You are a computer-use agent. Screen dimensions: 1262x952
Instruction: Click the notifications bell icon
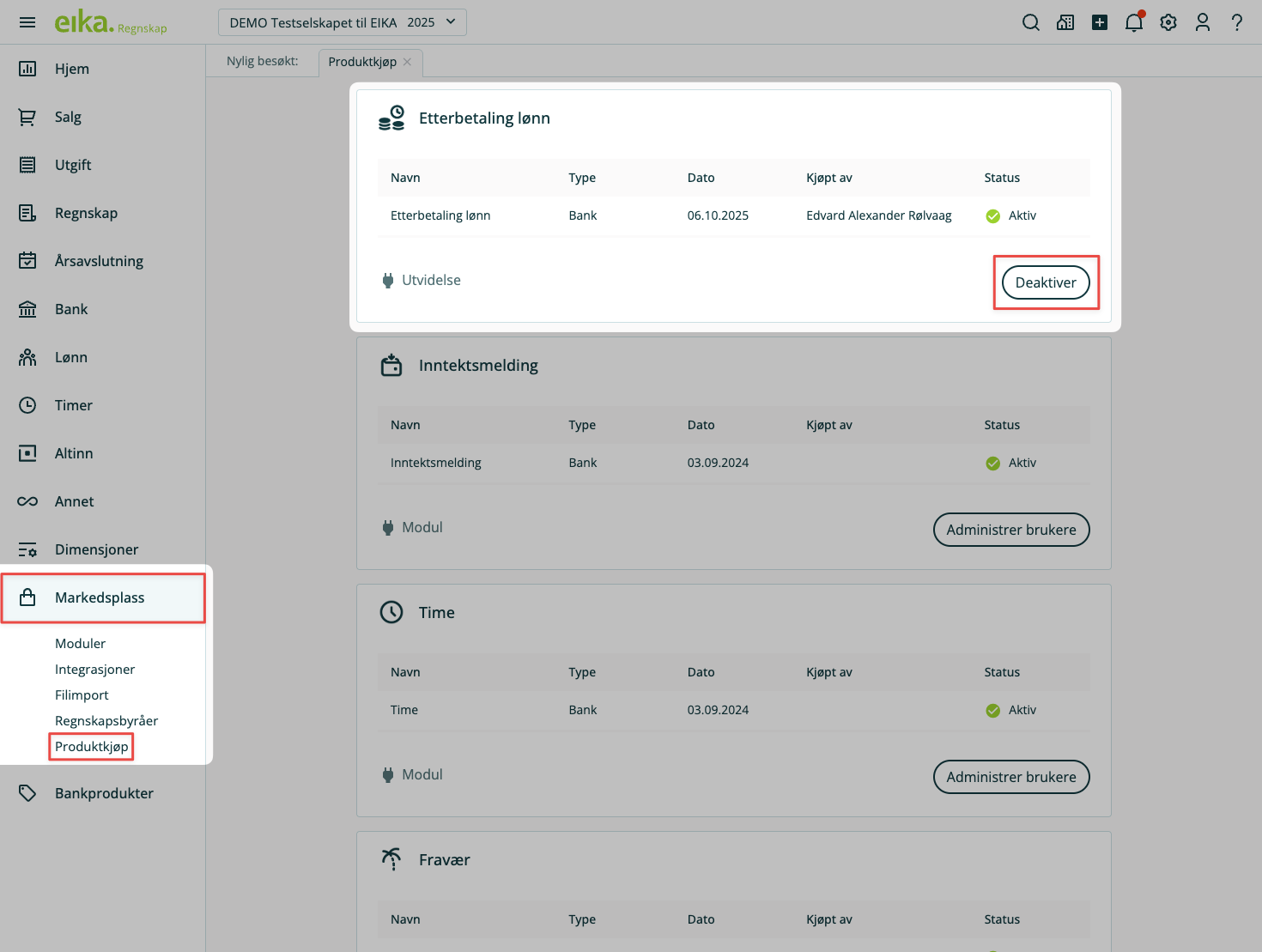pos(1134,22)
